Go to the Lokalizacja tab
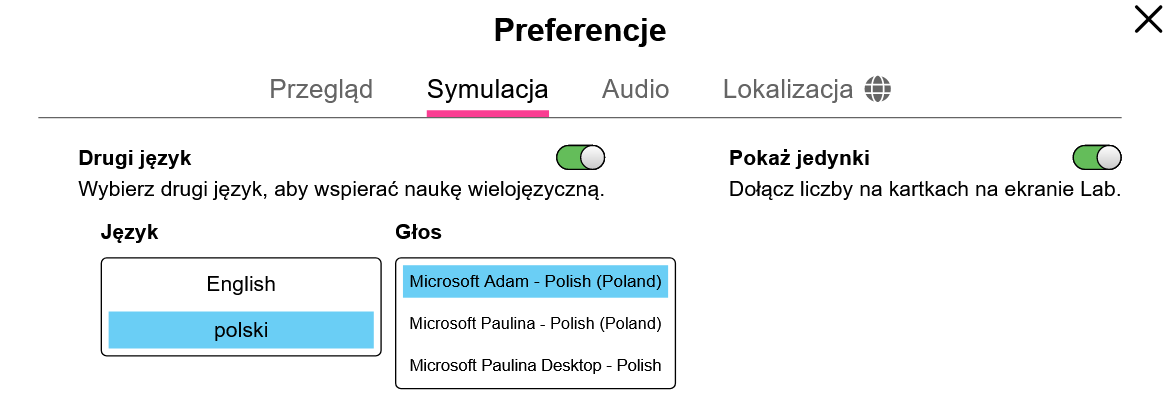 point(807,90)
